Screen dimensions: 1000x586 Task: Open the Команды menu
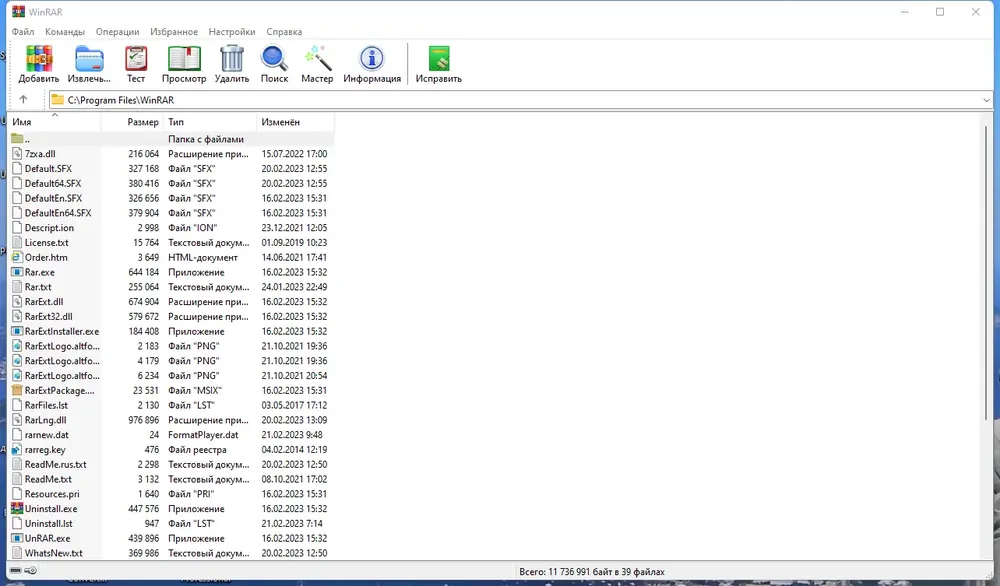(x=64, y=31)
